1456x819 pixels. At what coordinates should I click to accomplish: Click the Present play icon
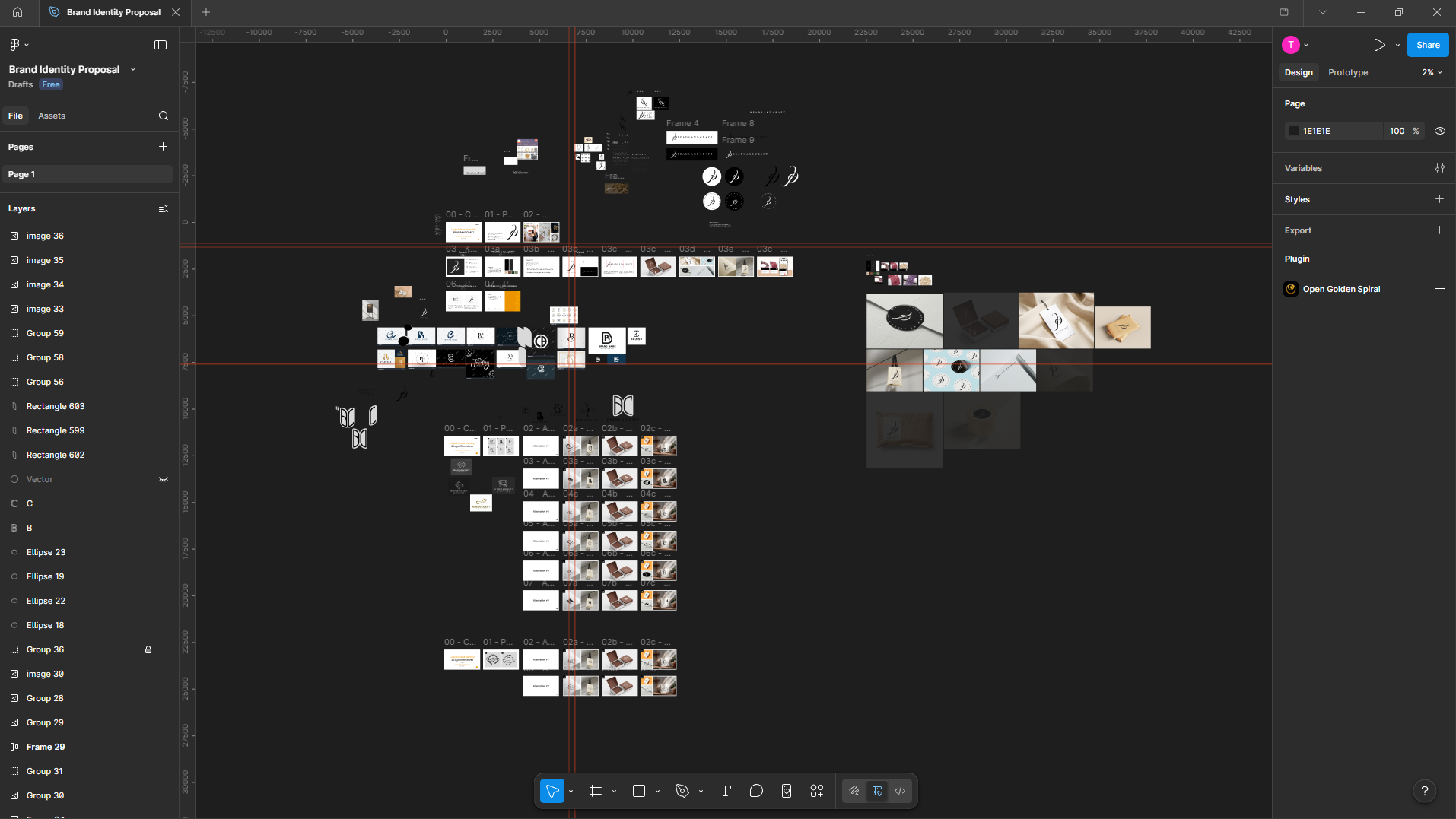point(1379,45)
